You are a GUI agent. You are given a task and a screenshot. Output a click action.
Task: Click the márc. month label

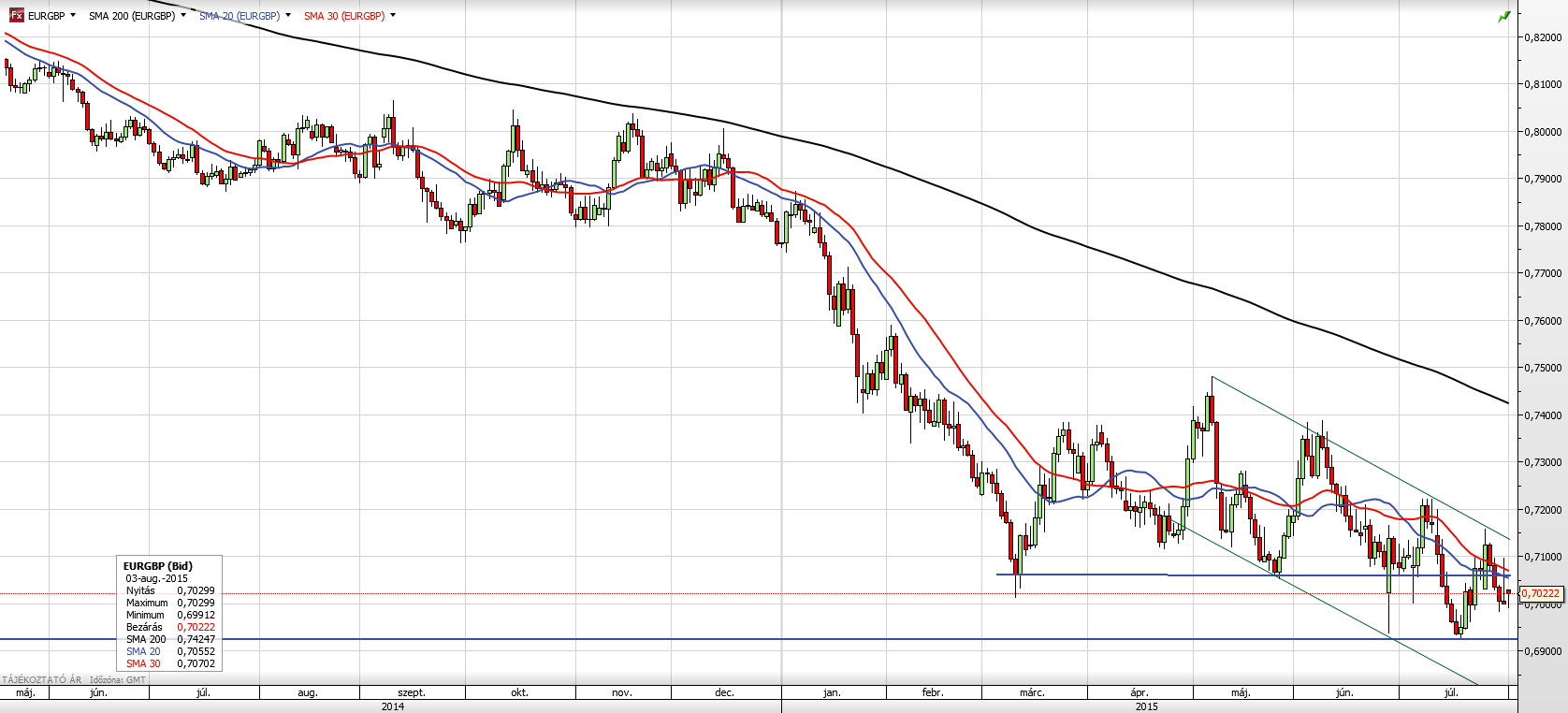click(1032, 693)
